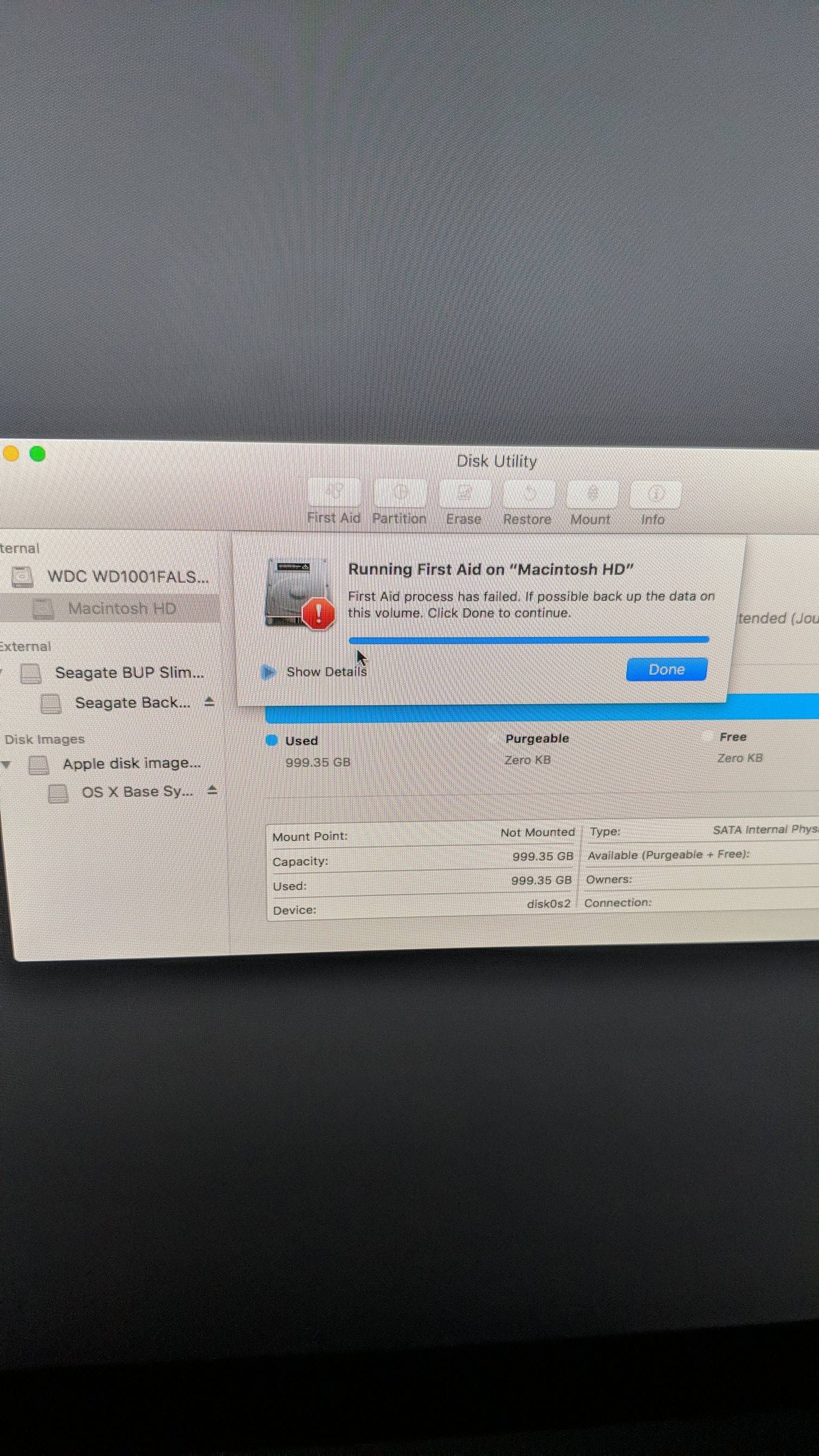Expand Show Details disclosure triangle

[269, 672]
